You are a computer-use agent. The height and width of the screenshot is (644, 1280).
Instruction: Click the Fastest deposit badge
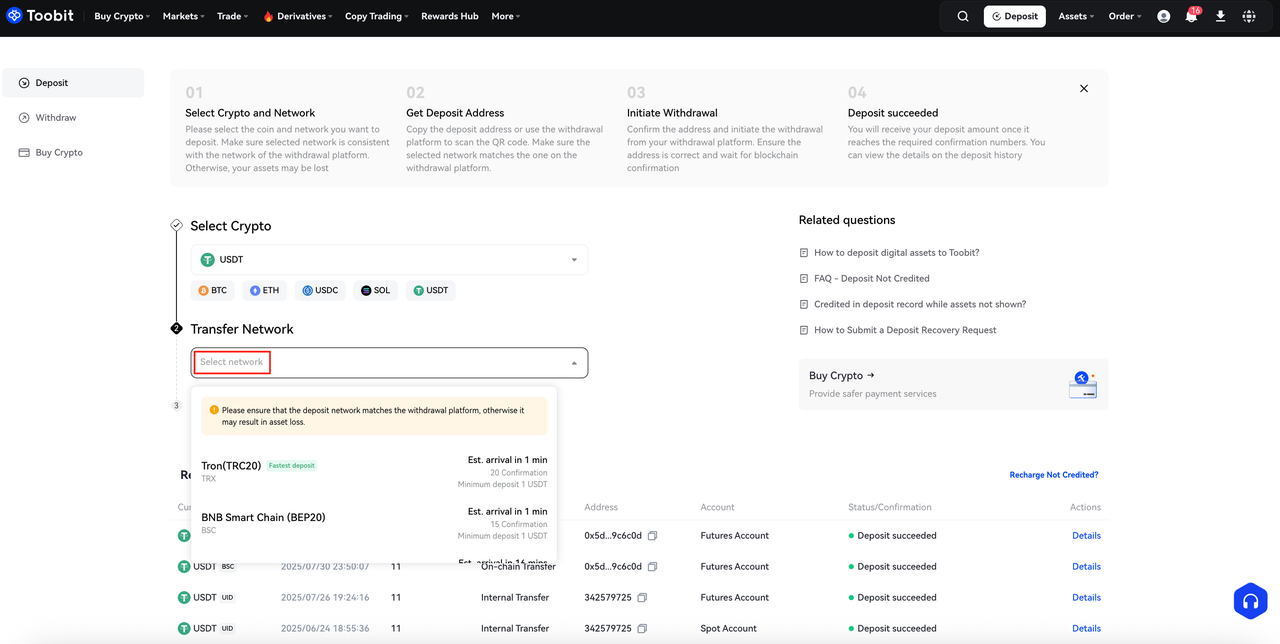pos(292,466)
